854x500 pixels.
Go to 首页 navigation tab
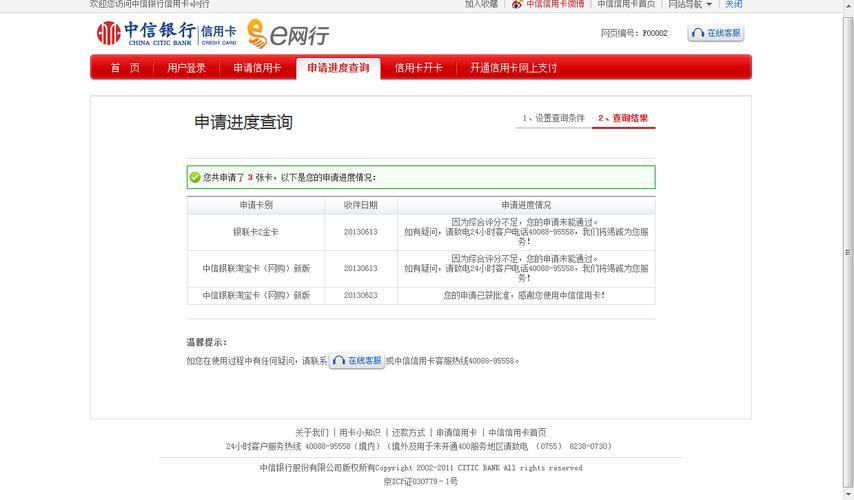(125, 68)
